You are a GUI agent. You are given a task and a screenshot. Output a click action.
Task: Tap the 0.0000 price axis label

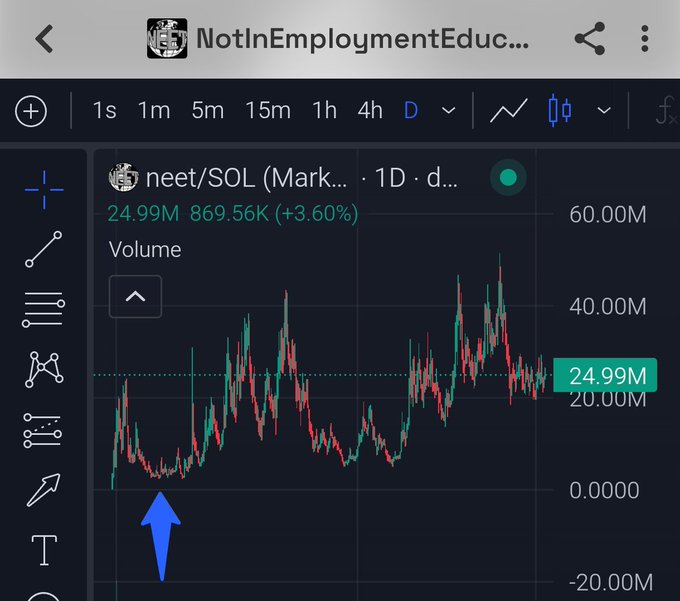tap(604, 490)
